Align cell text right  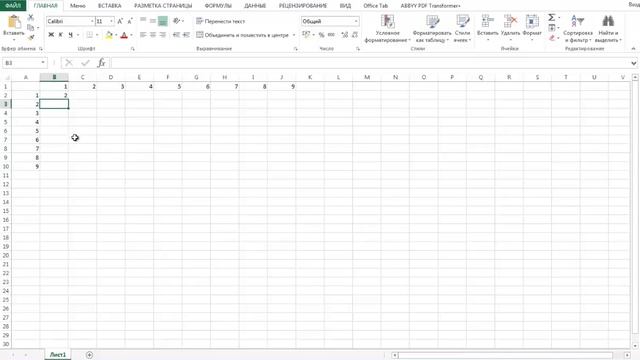(x=162, y=35)
